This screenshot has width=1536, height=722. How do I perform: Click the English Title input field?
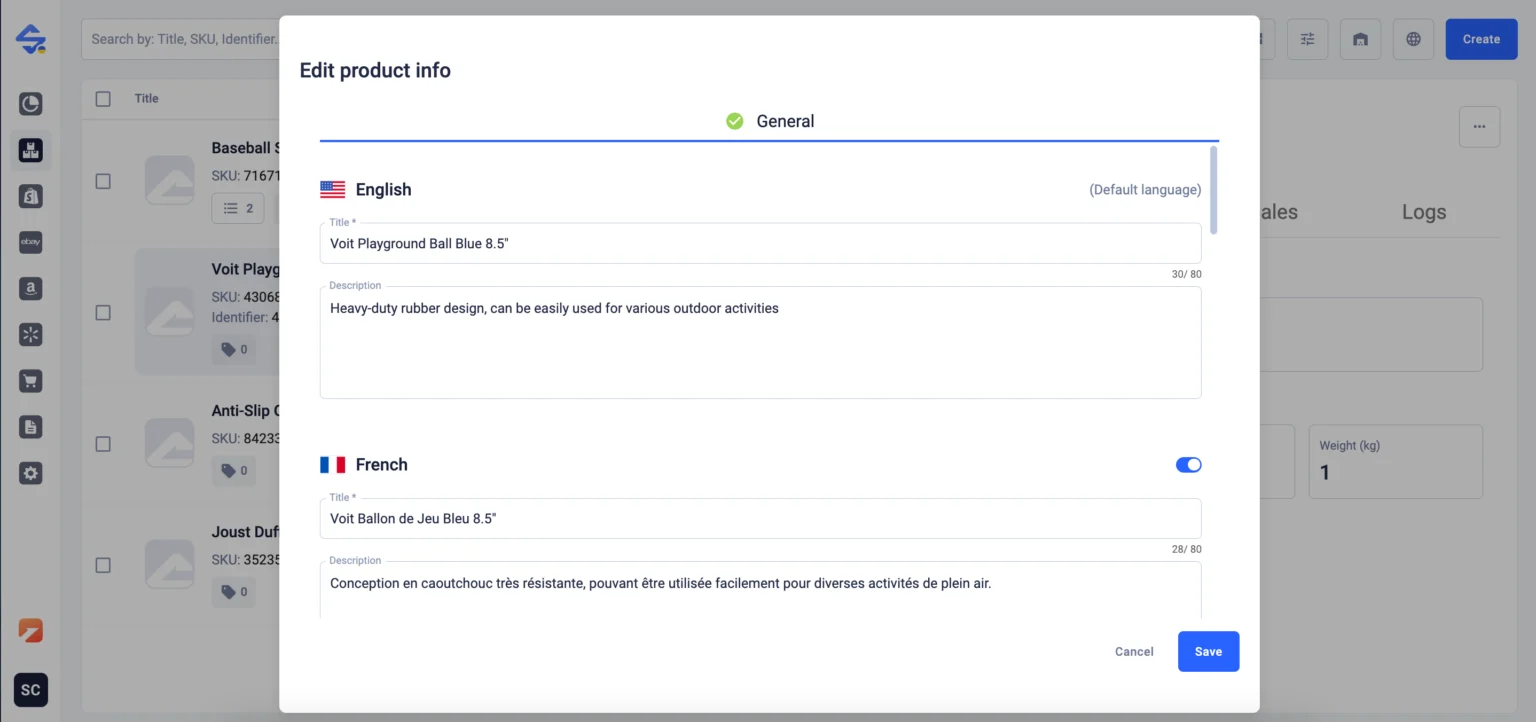coord(760,243)
